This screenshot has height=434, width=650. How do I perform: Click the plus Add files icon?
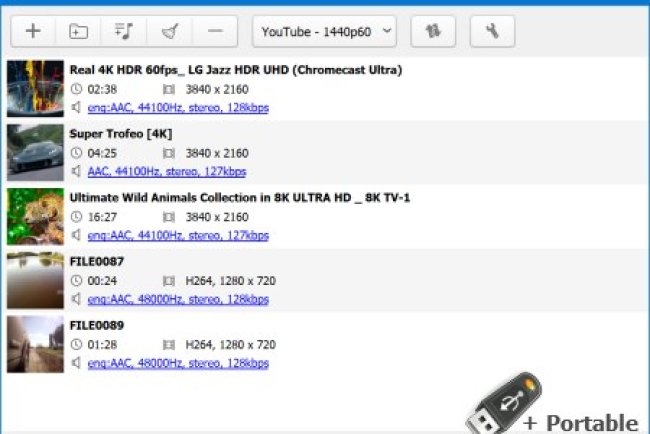[33, 31]
